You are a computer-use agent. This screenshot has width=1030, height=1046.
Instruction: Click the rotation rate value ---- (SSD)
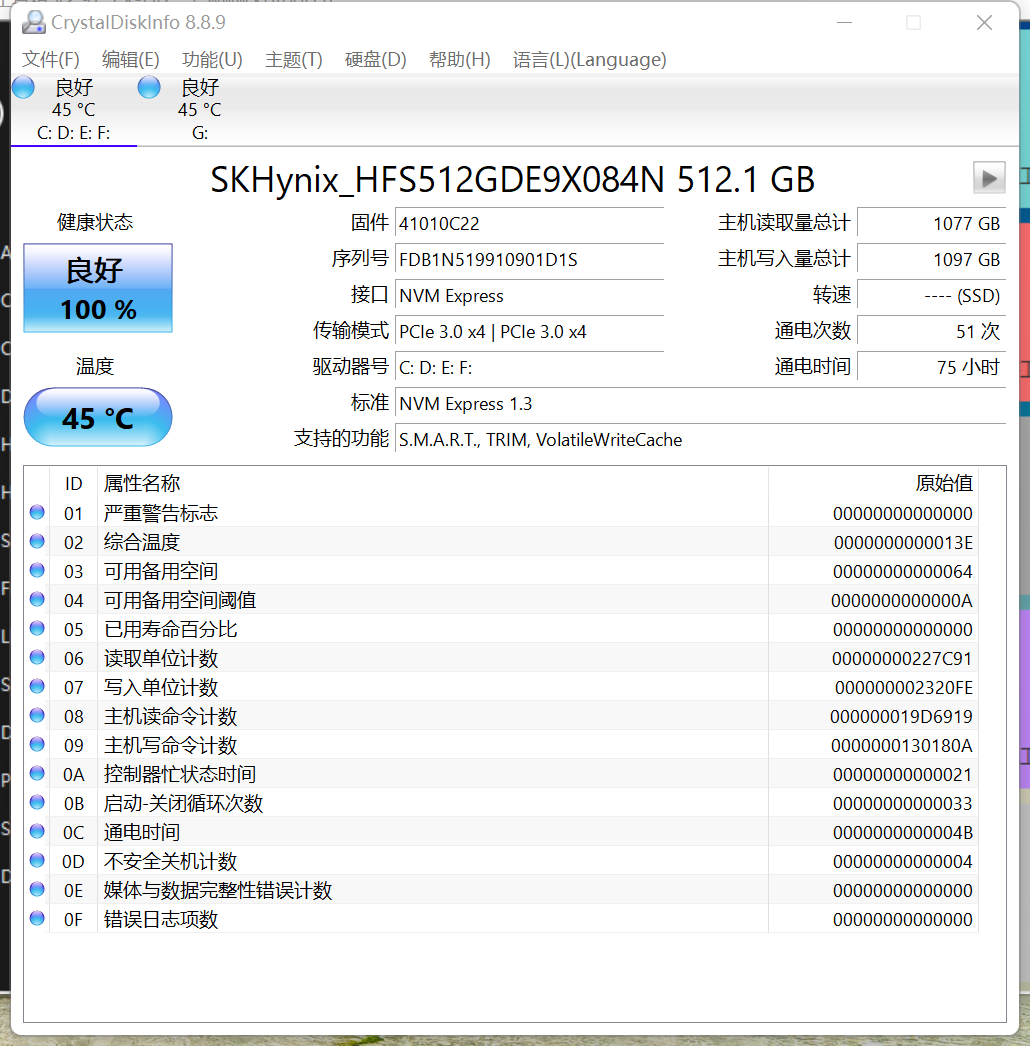[931, 296]
